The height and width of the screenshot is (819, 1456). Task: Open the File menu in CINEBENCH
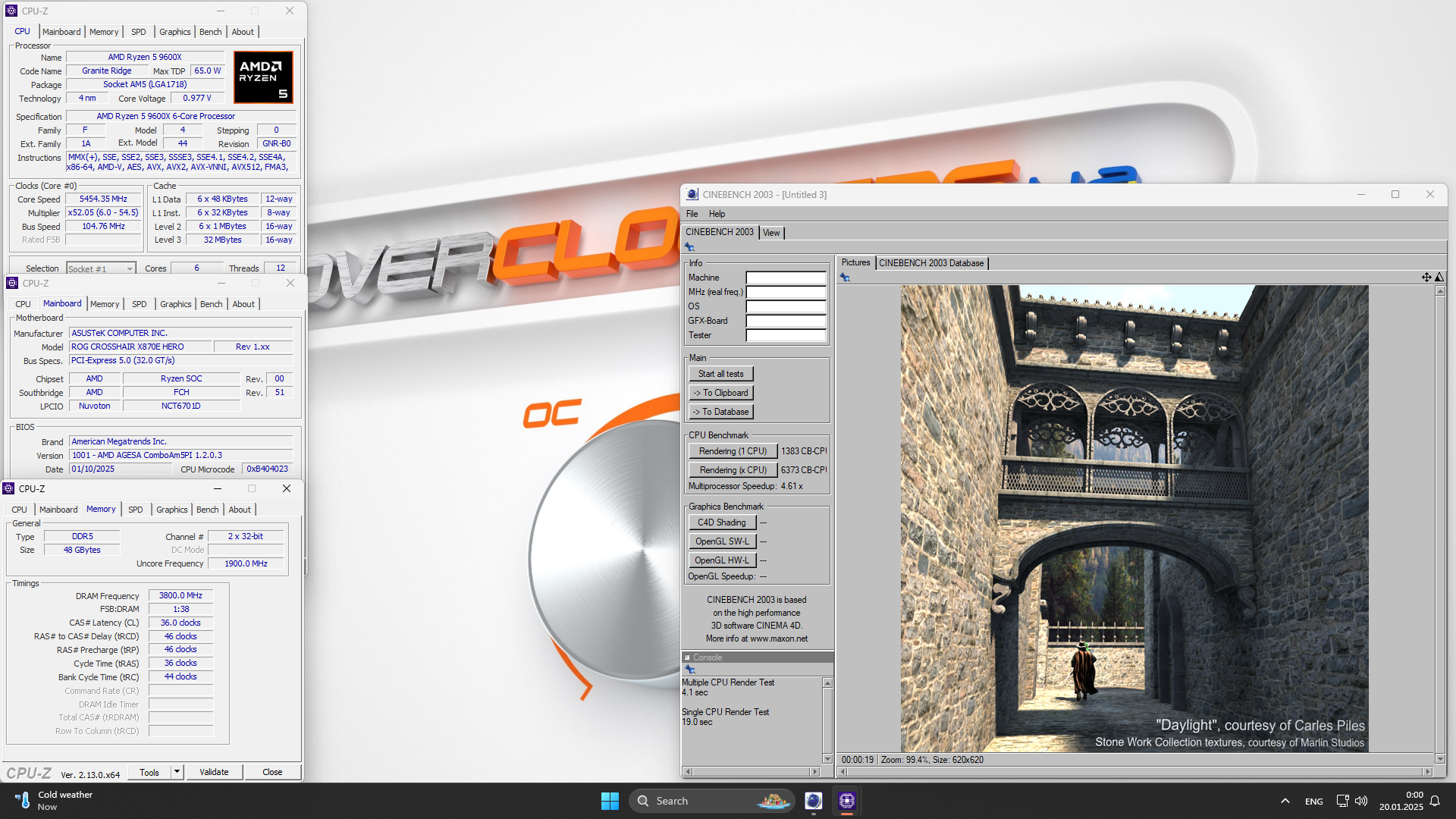pyautogui.click(x=692, y=214)
